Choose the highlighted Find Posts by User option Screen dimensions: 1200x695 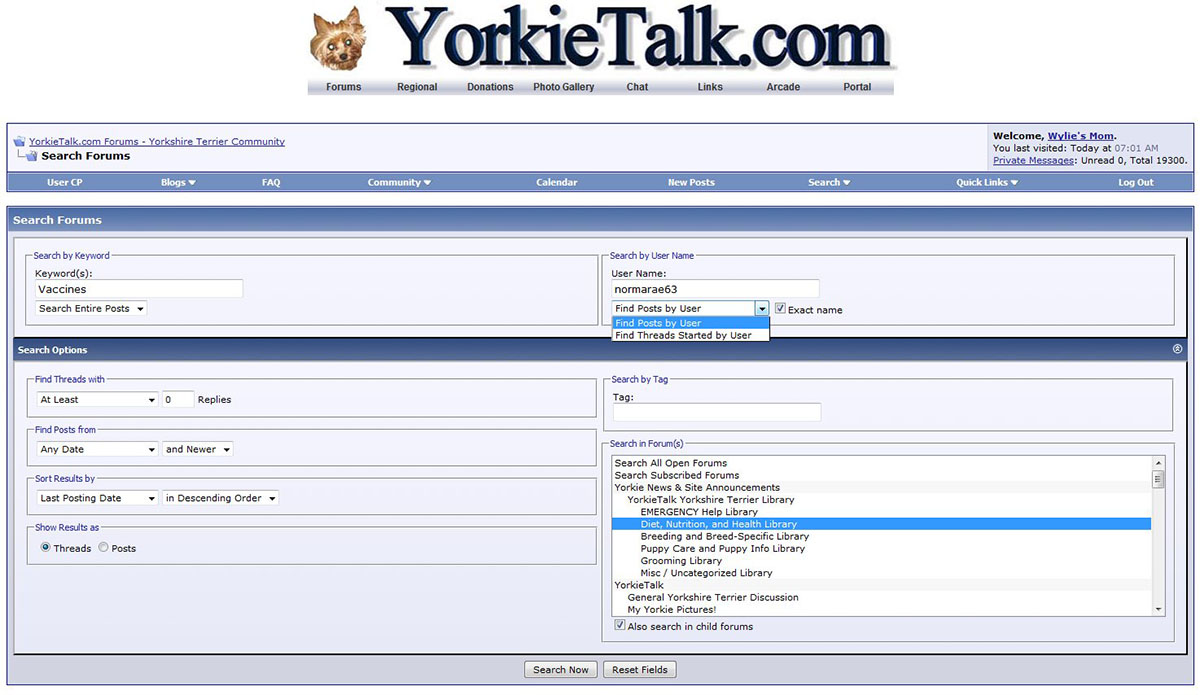[x=690, y=323]
